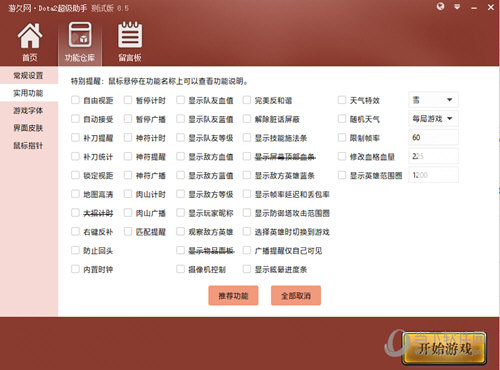The height and width of the screenshot is (370, 500).
Task: Enable 显示敌方英雄蓝条 checkbox
Action: click(x=247, y=175)
